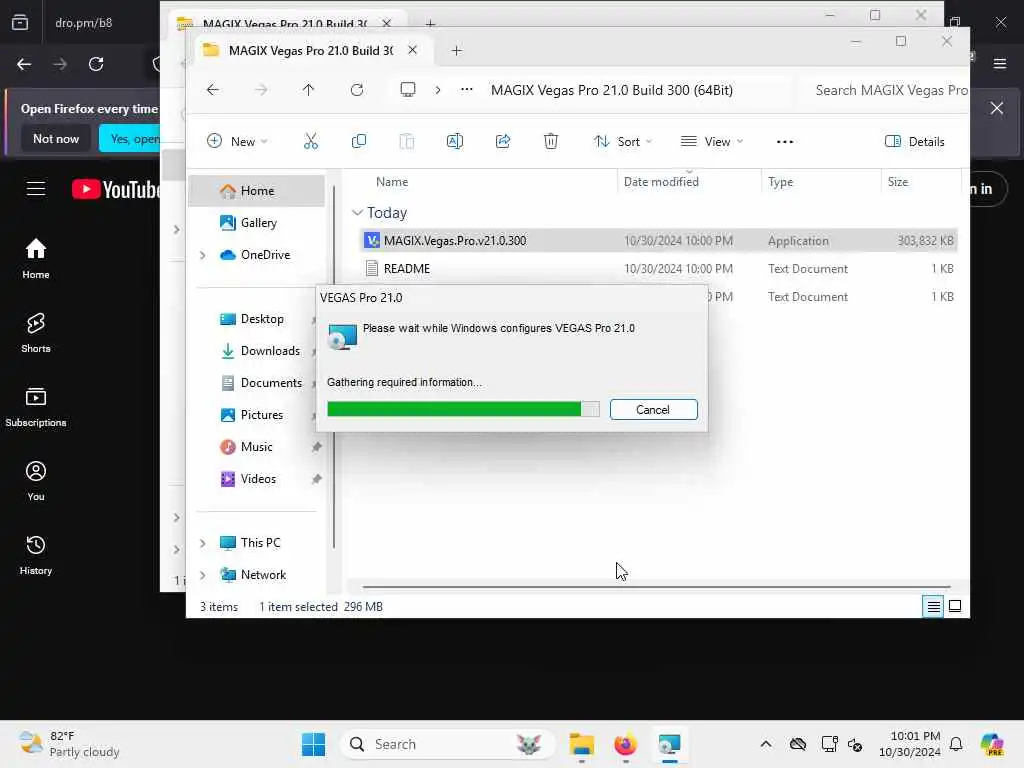Toggle the Details pane button
Viewport: 1024px width, 768px height.
915,141
